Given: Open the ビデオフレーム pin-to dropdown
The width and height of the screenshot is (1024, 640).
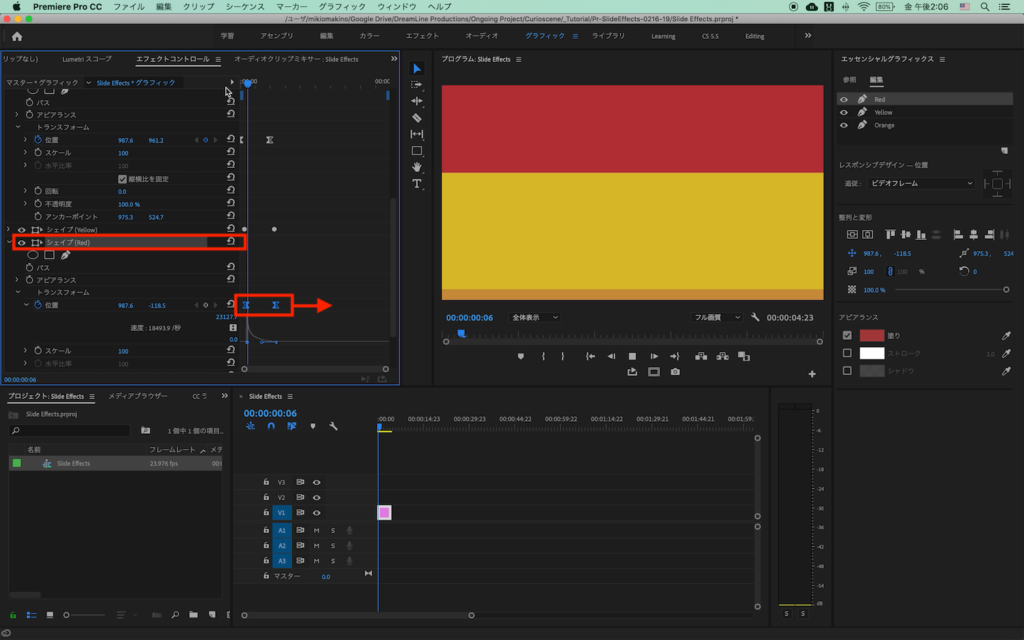Looking at the screenshot, I should tap(920, 183).
